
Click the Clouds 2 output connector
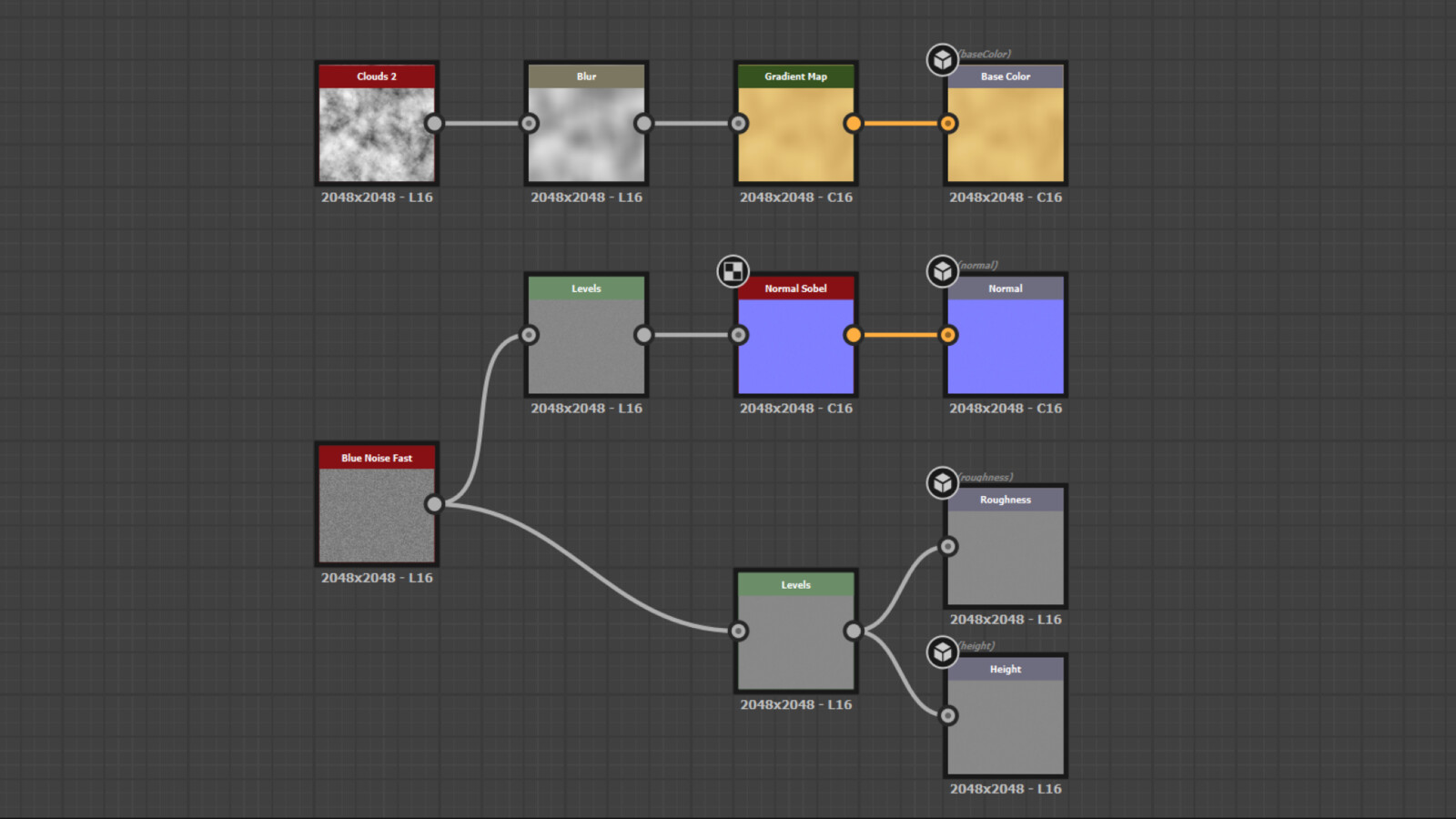434,123
